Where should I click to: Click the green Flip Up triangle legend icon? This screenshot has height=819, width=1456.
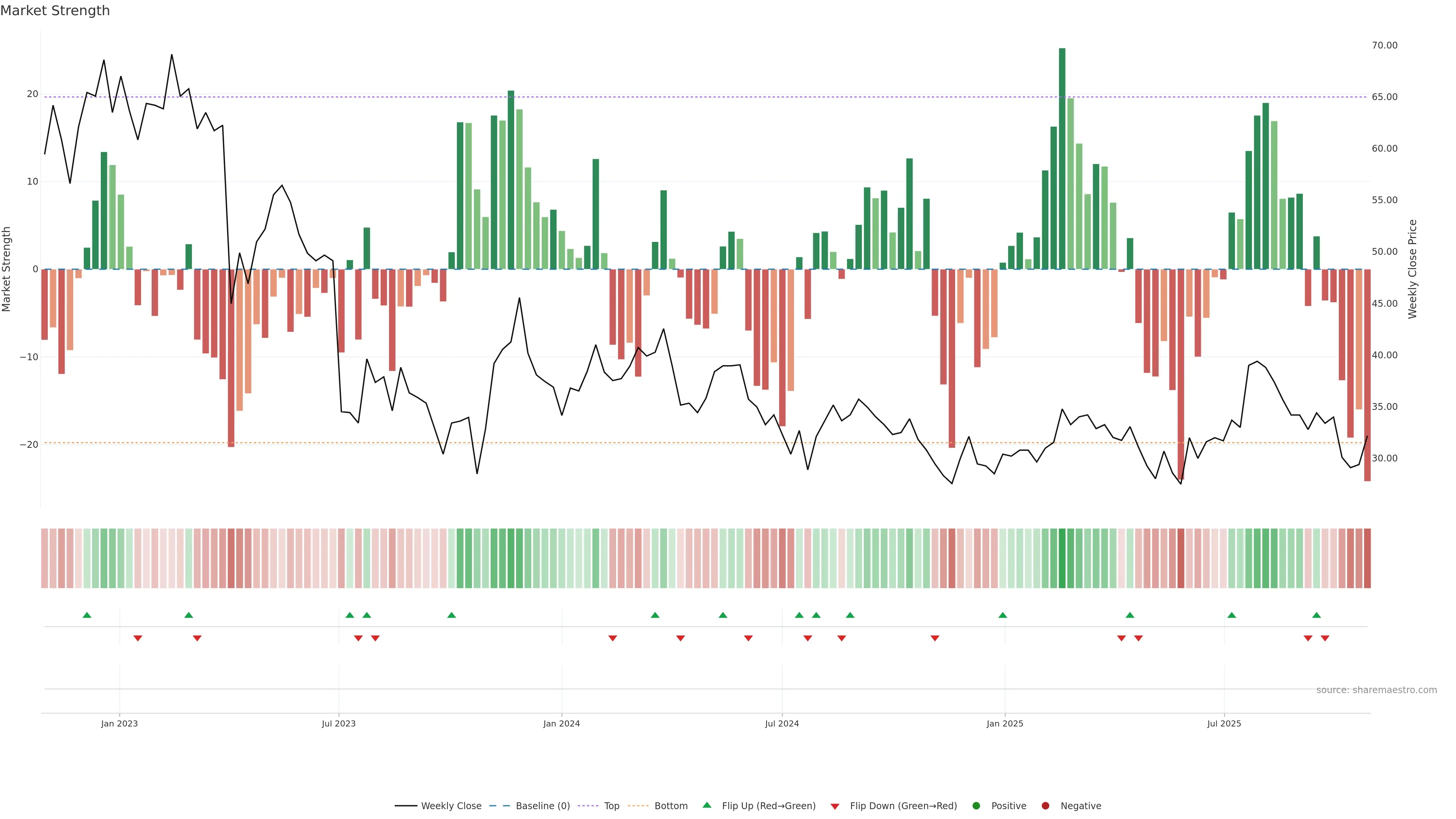(706, 805)
